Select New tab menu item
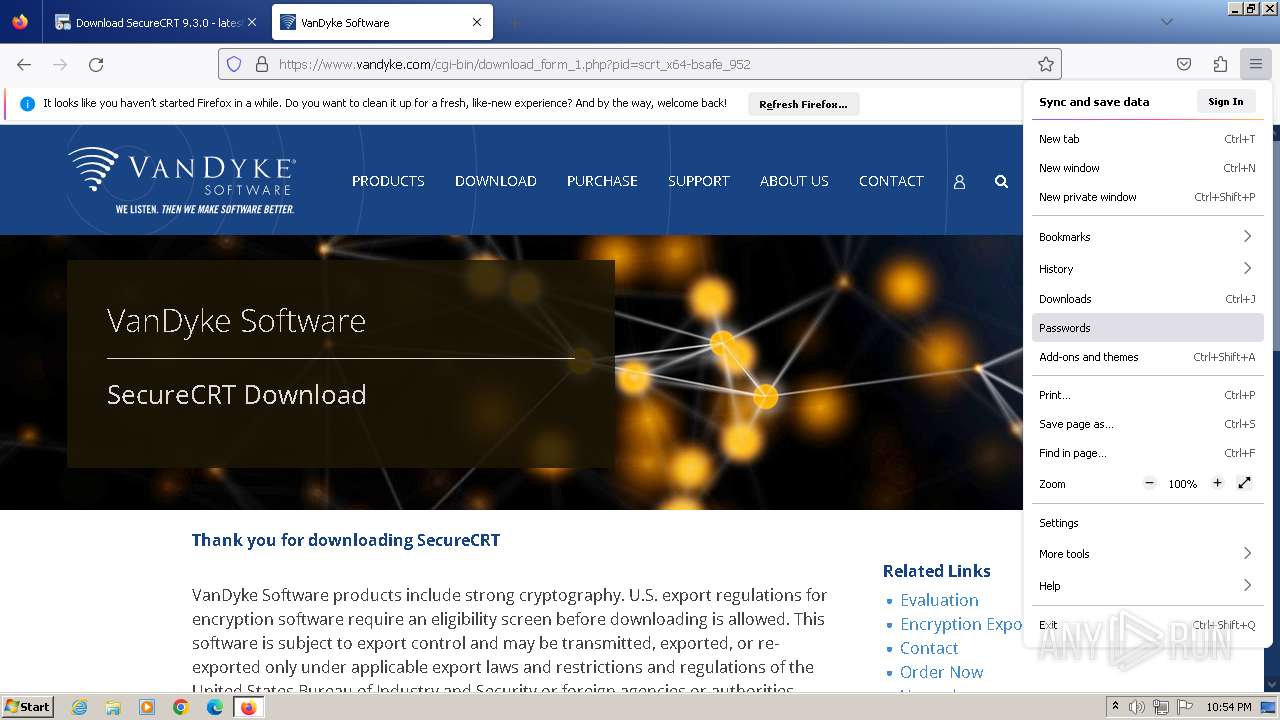Screen dimensions: 1280x720 pyautogui.click(x=1147, y=139)
